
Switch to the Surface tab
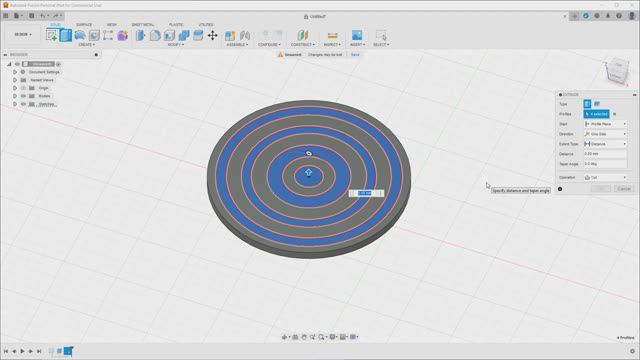(x=84, y=25)
